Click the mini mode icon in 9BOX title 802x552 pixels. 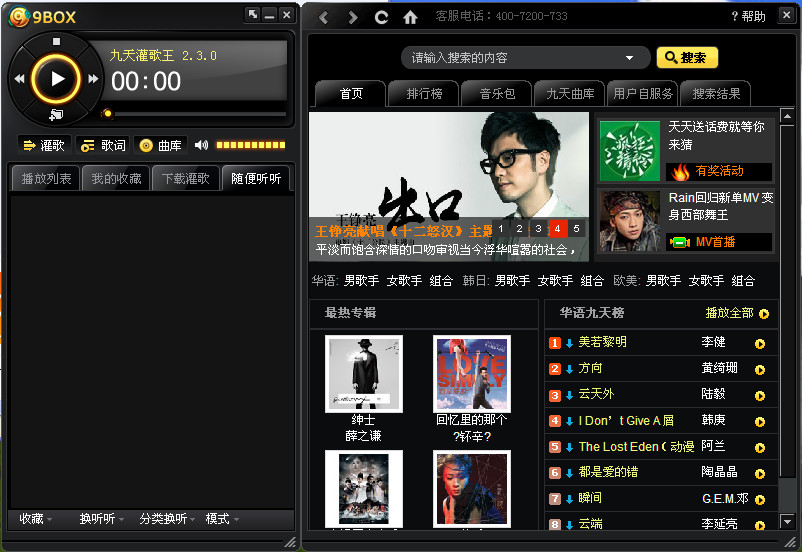(x=253, y=14)
